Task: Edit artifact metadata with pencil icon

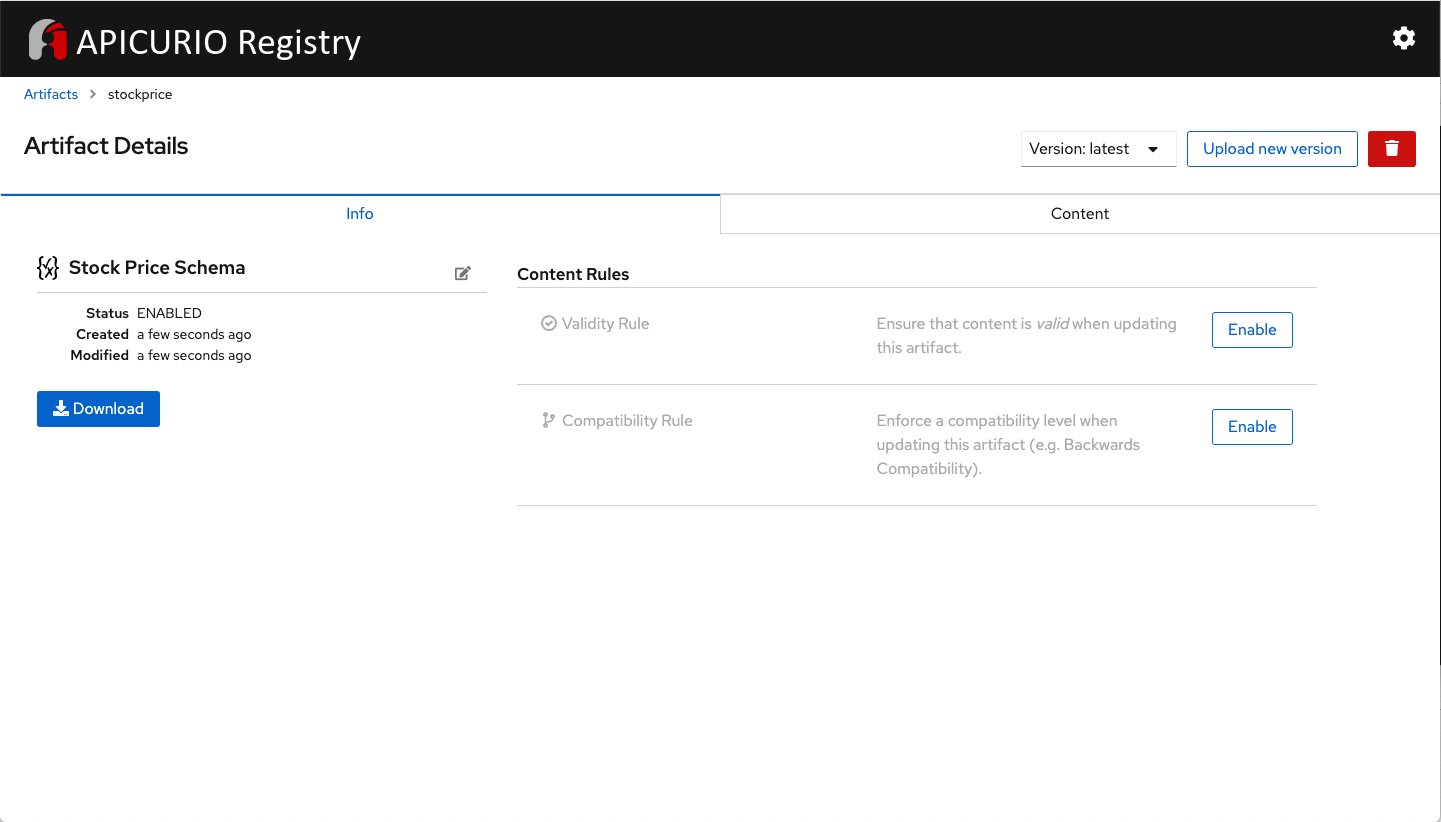Action: (462, 273)
